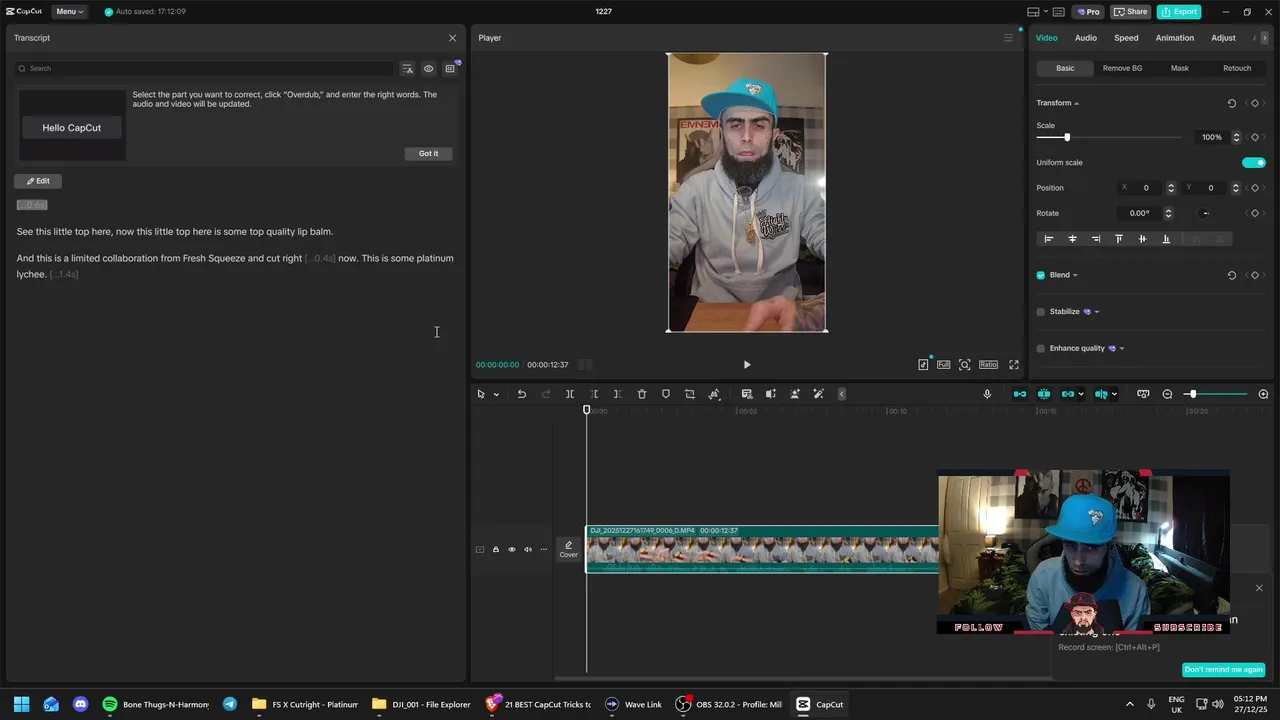Align clip horizontally centered icon
The width and height of the screenshot is (1280, 720).
1072,239
